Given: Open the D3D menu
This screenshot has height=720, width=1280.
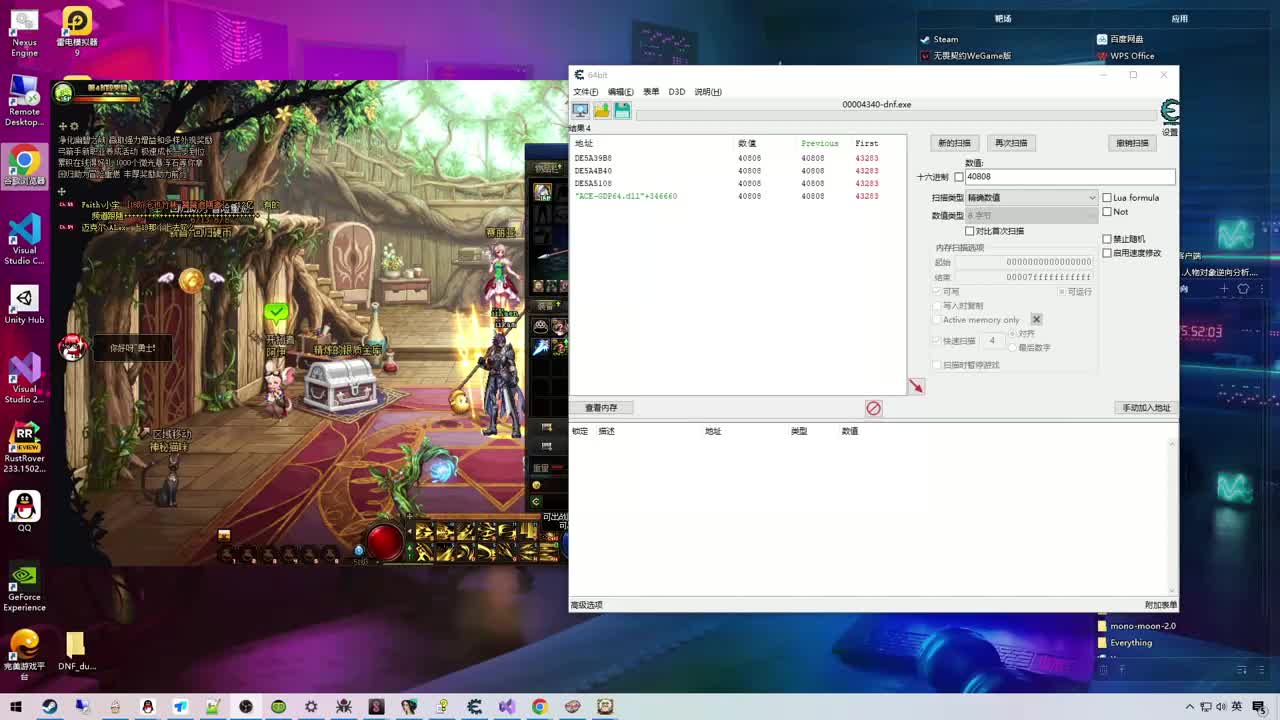Looking at the screenshot, I should (x=677, y=92).
